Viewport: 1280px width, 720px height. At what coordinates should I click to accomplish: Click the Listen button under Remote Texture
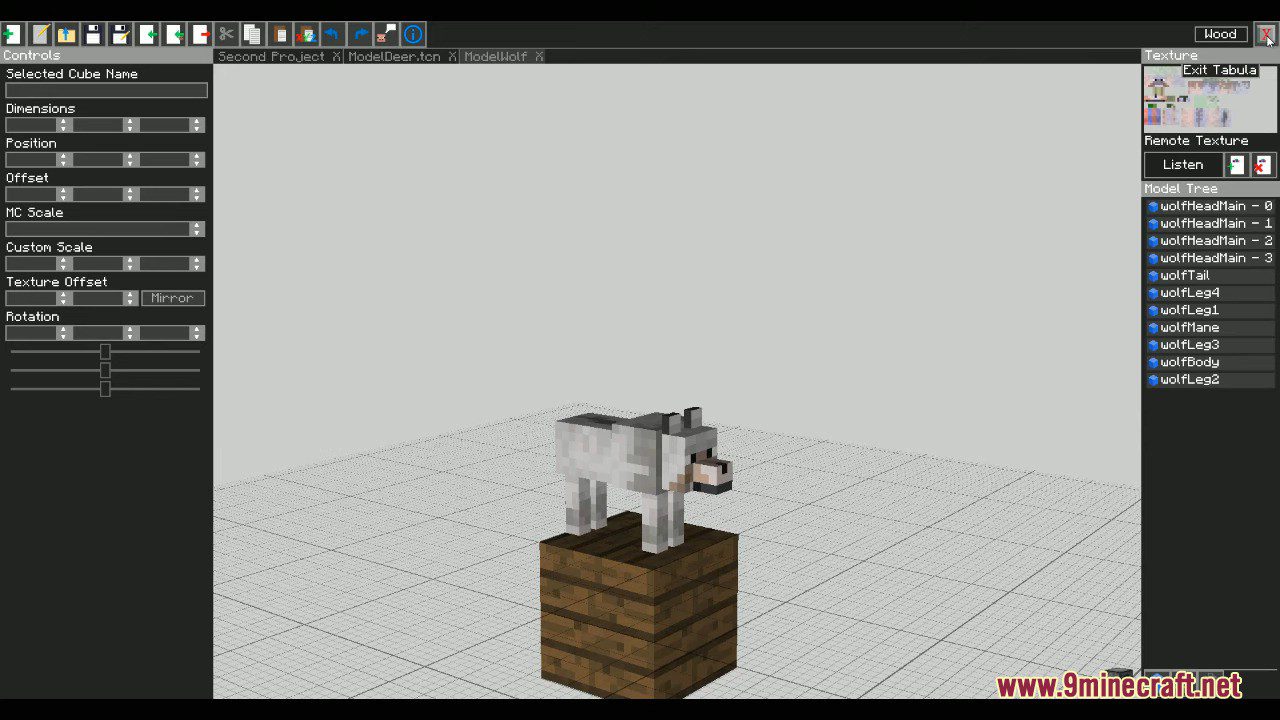(1183, 165)
